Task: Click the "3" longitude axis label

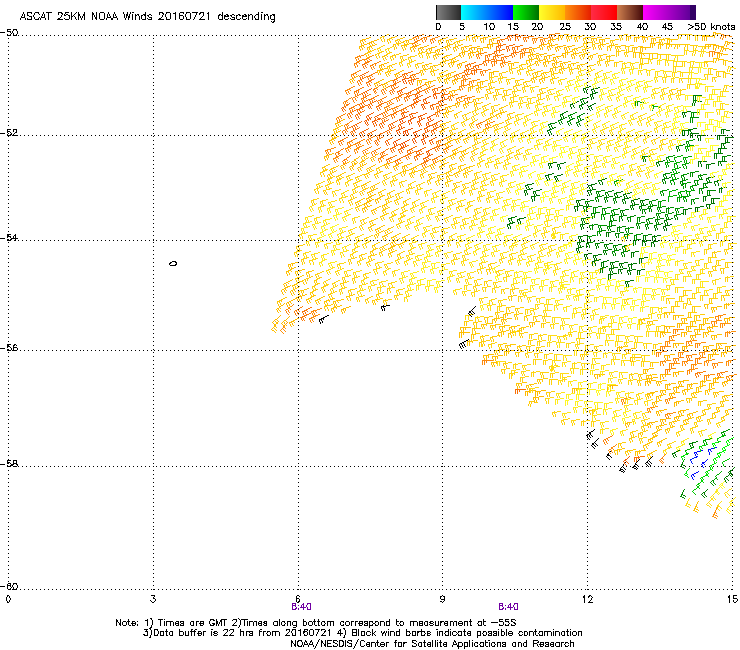Action: click(x=153, y=599)
